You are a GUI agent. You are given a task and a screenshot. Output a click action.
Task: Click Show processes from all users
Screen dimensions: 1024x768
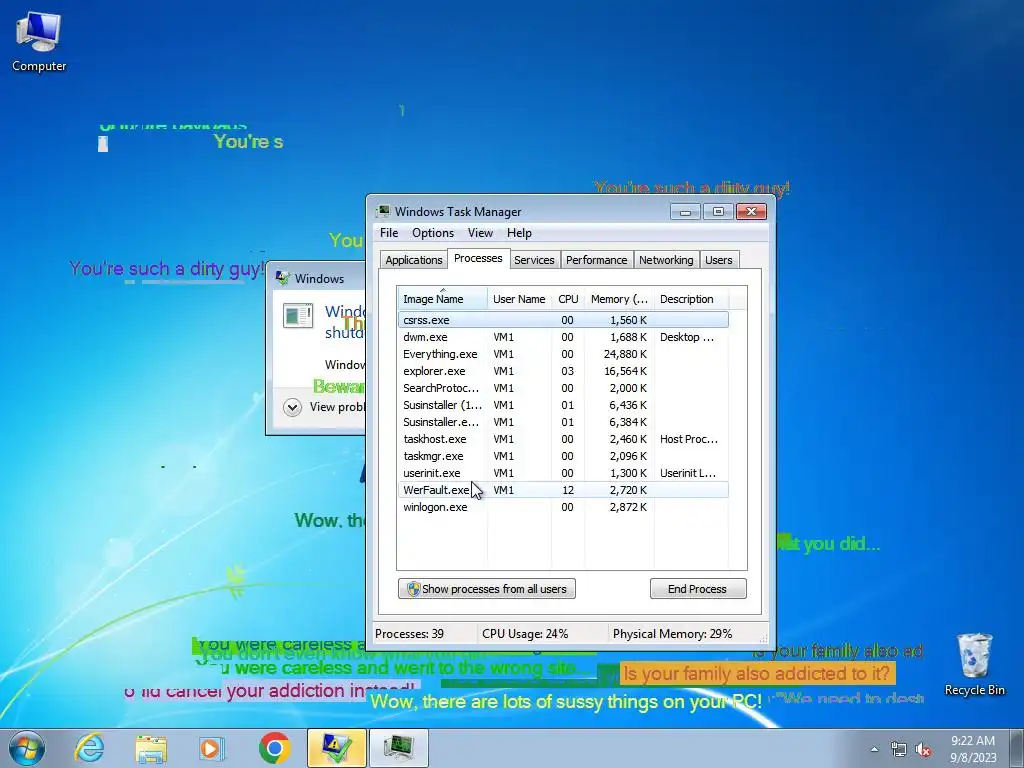[487, 588]
